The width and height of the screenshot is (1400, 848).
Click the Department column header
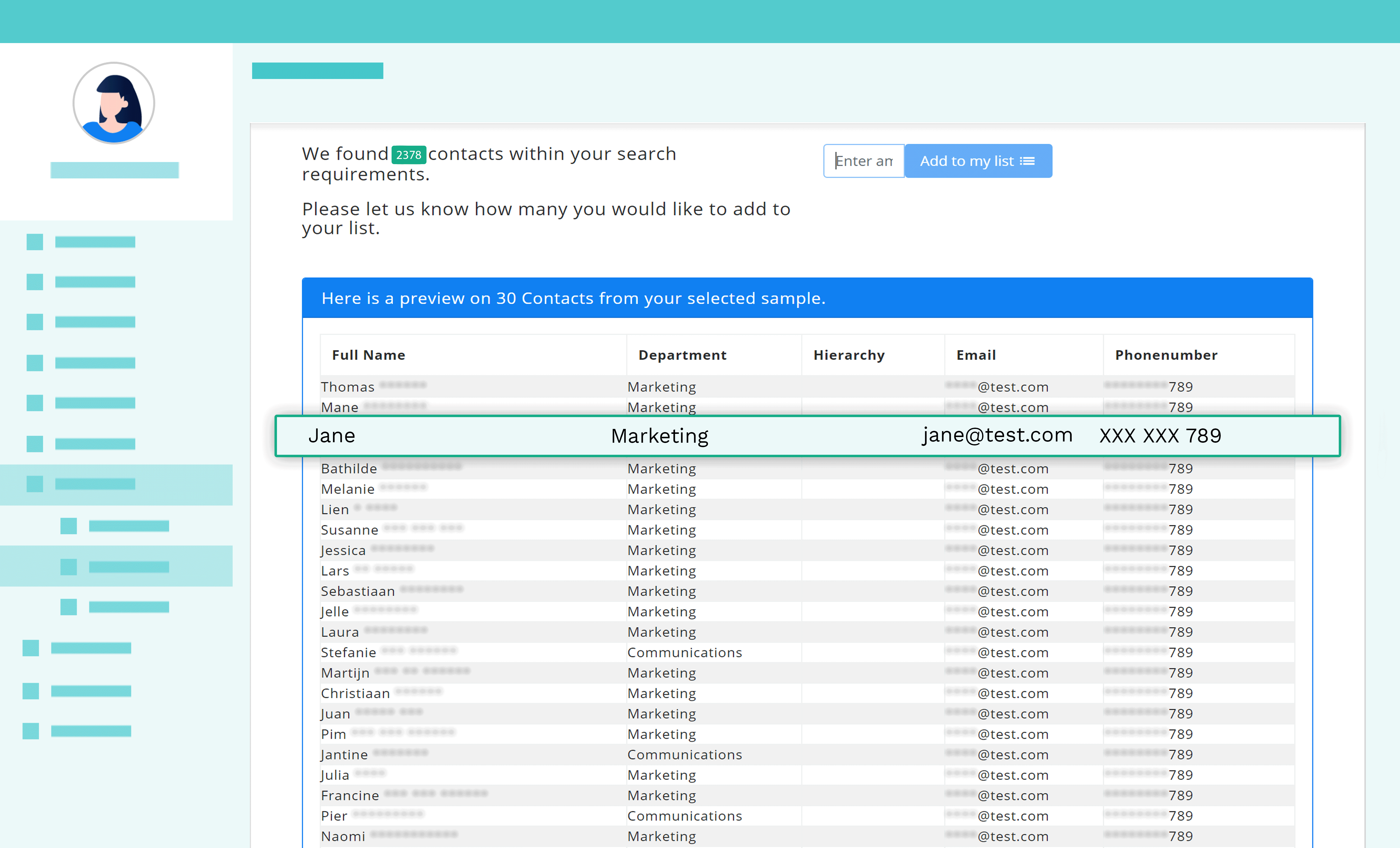click(682, 355)
